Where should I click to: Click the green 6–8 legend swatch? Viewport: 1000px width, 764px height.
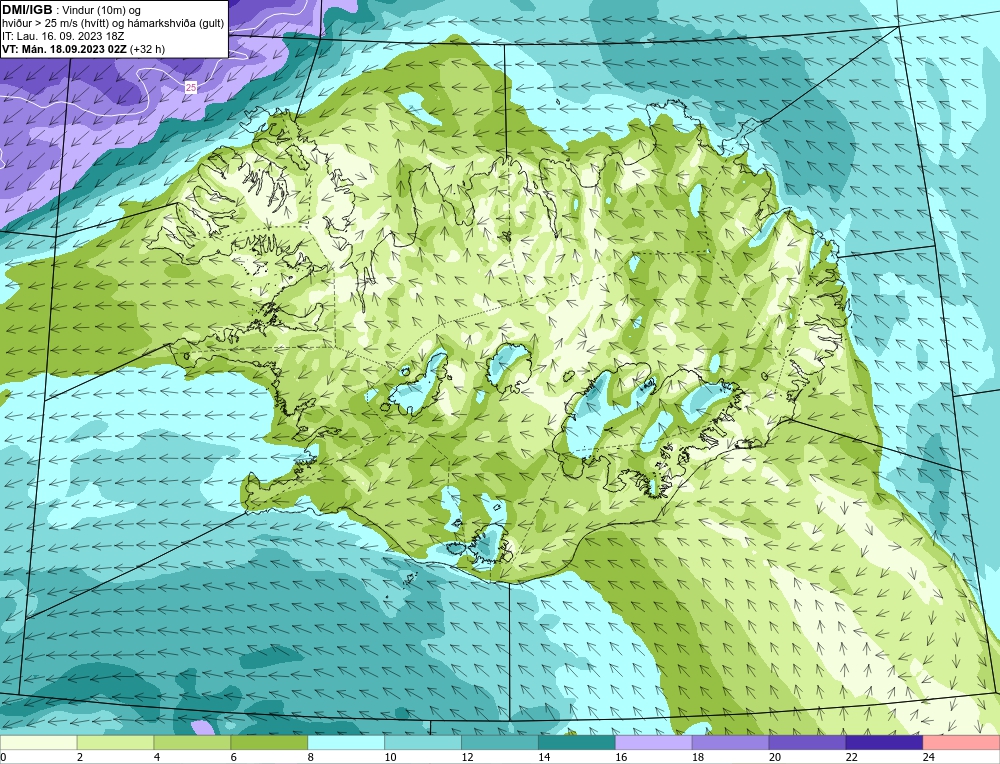click(269, 743)
